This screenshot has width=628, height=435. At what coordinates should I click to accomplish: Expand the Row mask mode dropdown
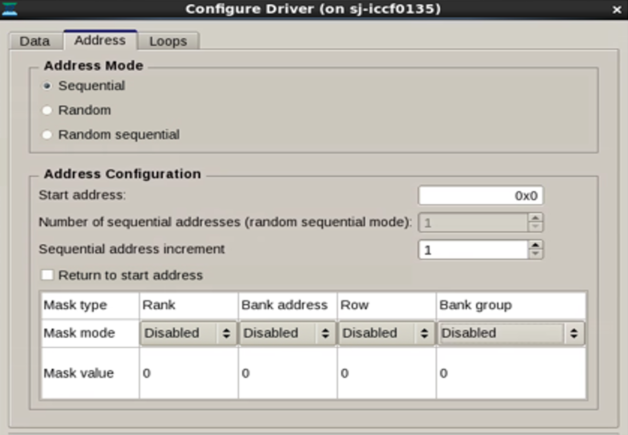tap(386, 333)
